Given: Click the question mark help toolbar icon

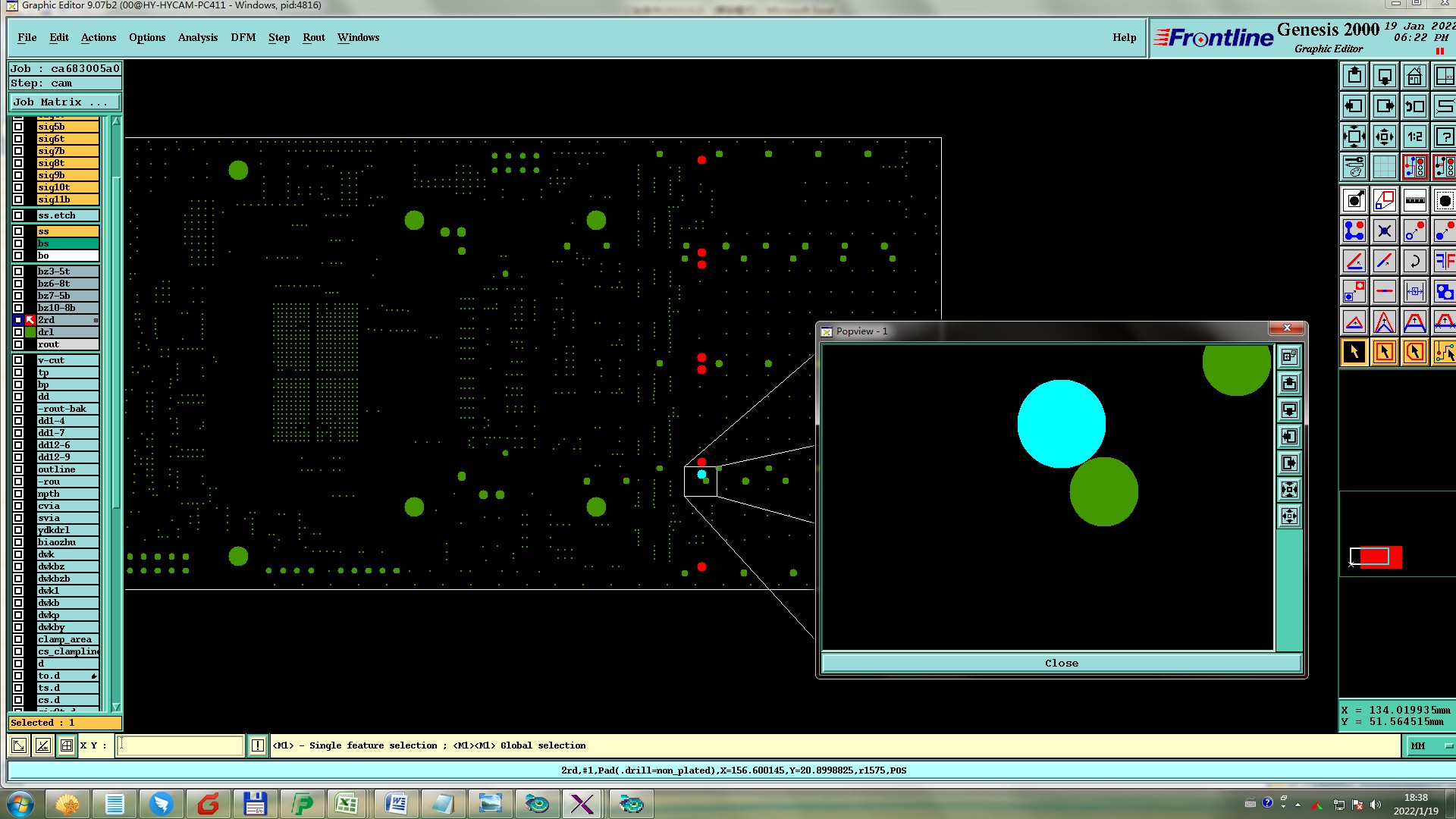Looking at the screenshot, I should point(1444,136).
